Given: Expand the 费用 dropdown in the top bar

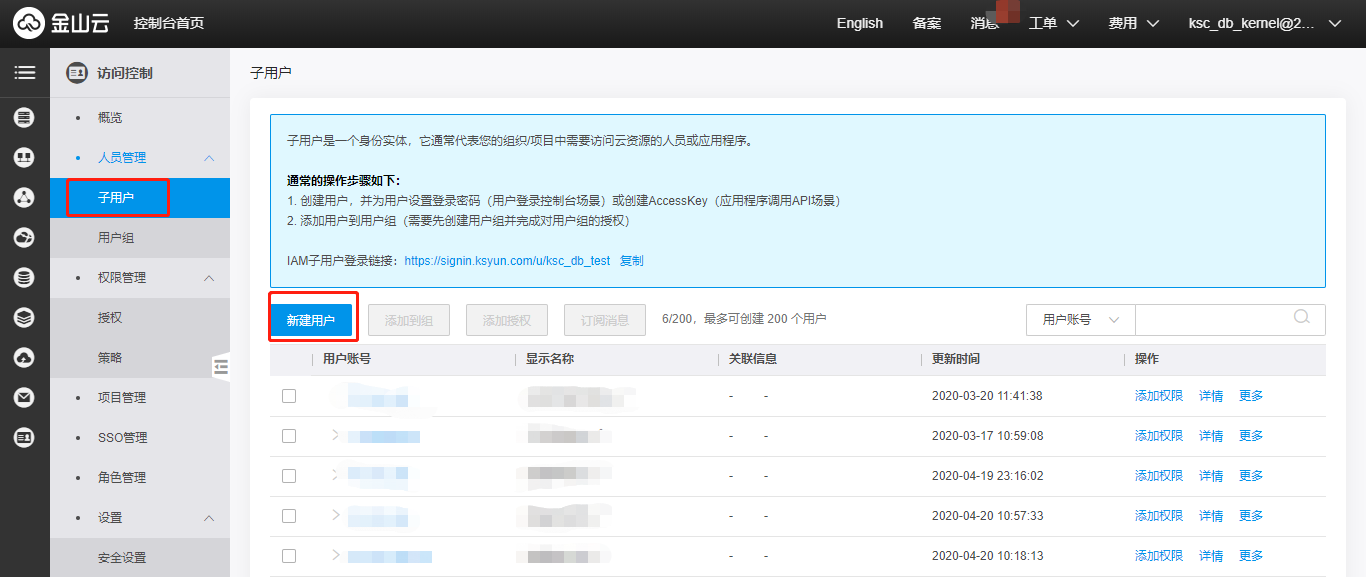Looking at the screenshot, I should tap(1133, 23).
